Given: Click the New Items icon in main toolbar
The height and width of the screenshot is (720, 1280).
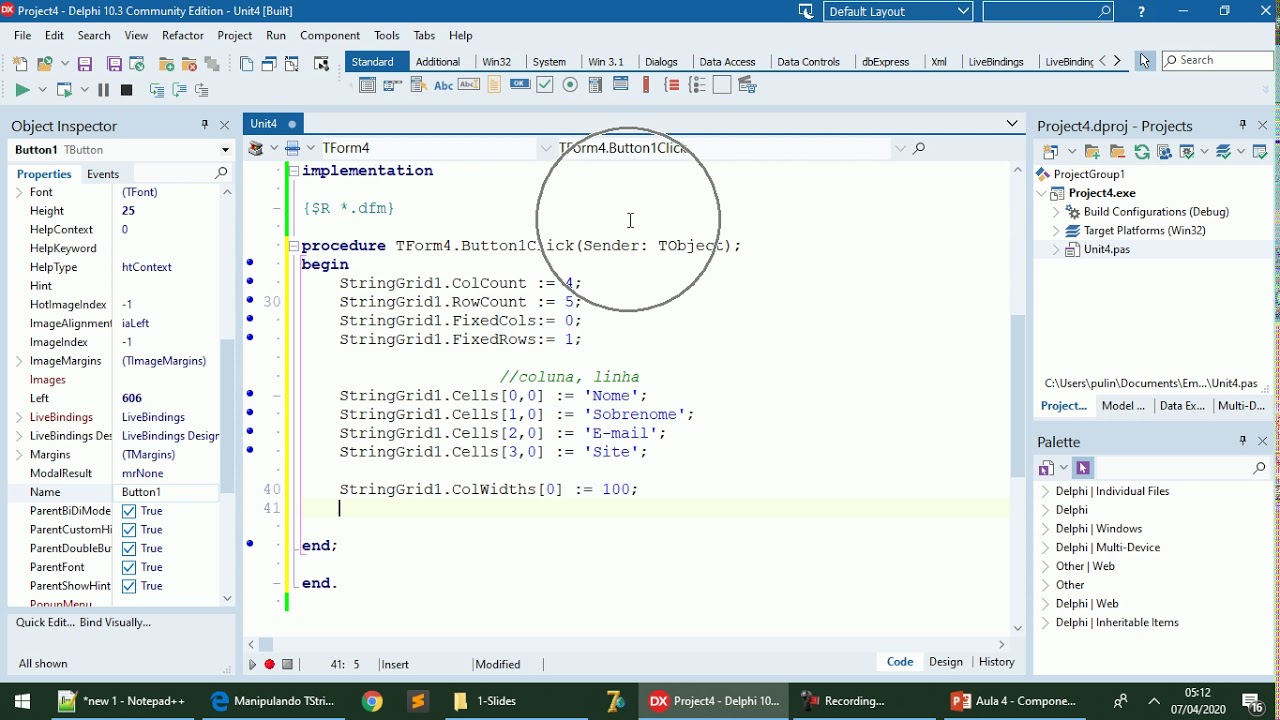Looking at the screenshot, I should click(20, 64).
